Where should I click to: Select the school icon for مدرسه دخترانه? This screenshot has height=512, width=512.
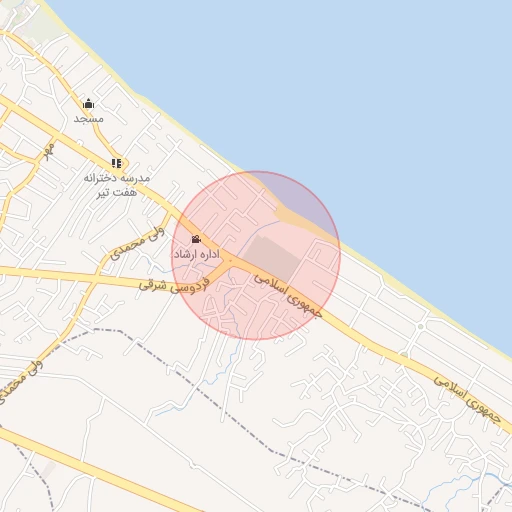(116, 163)
